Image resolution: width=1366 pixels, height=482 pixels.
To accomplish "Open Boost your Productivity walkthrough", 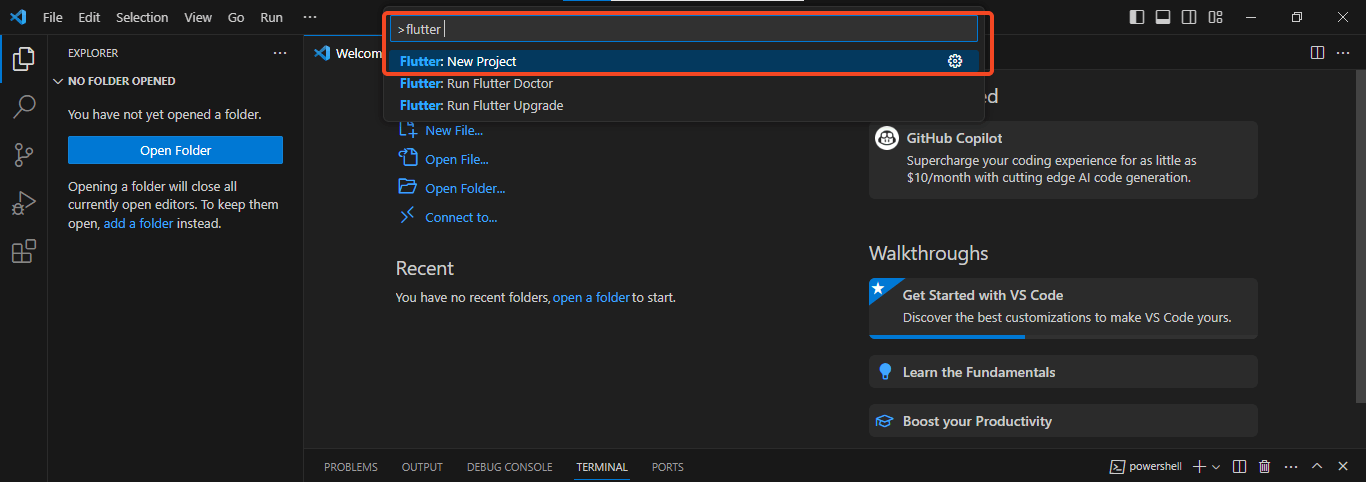I will point(1063,421).
